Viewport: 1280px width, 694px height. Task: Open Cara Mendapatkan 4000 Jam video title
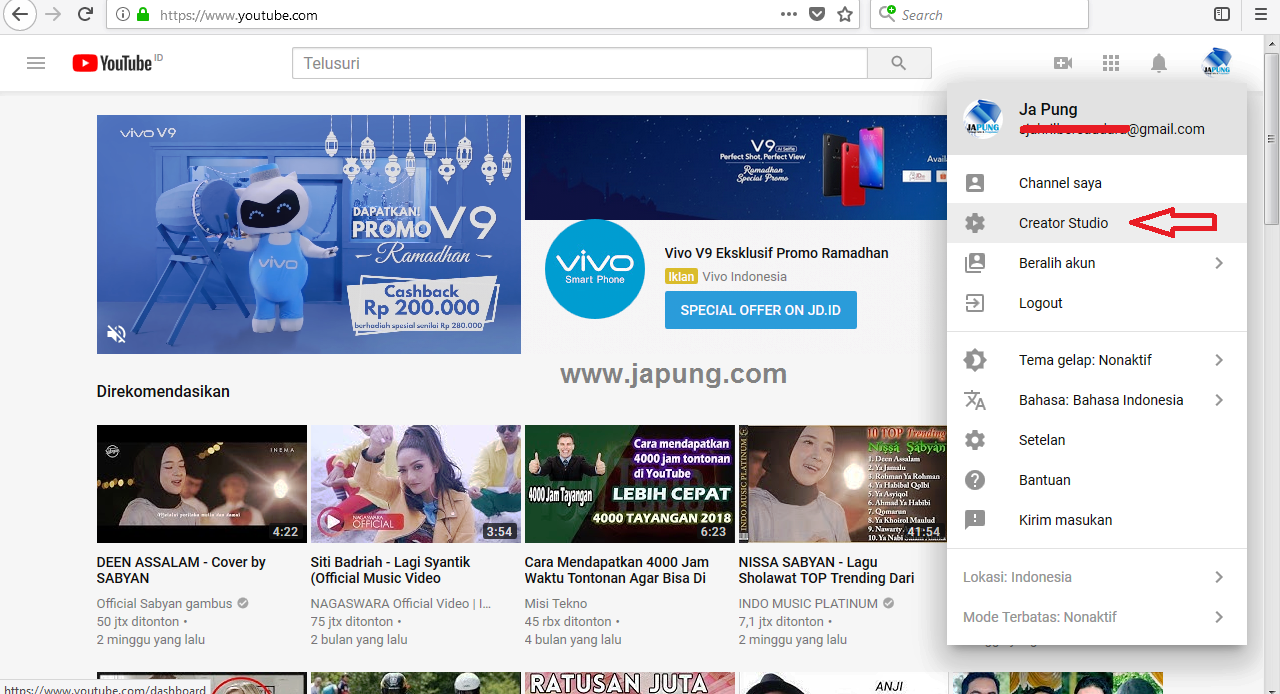(617, 570)
